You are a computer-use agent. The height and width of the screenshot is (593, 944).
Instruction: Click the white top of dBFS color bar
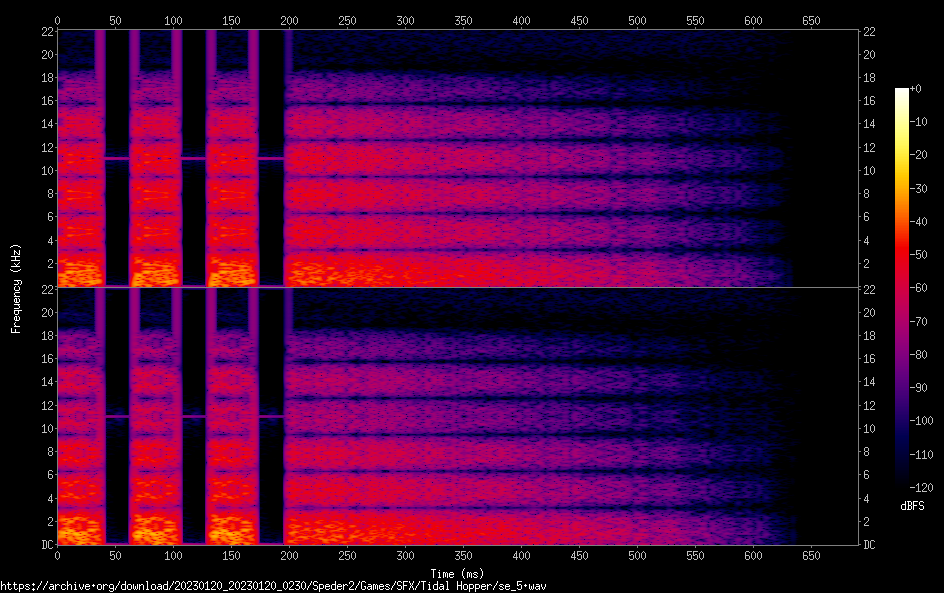(901, 91)
